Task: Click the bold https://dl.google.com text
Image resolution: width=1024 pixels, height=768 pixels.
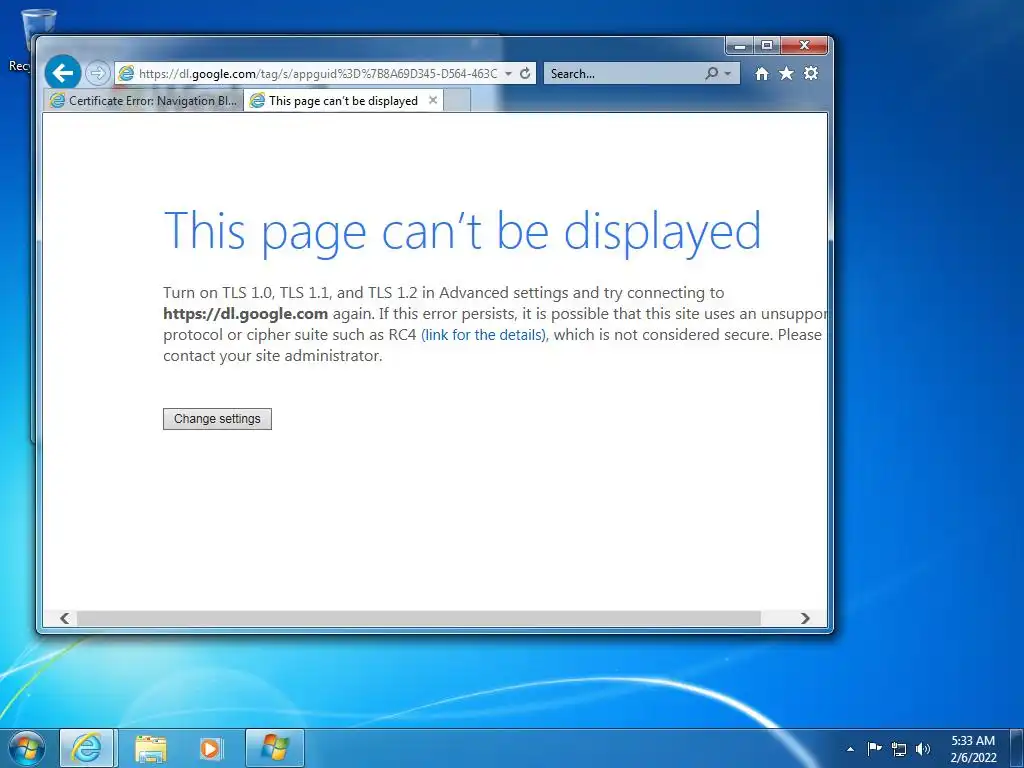Action: [246, 313]
